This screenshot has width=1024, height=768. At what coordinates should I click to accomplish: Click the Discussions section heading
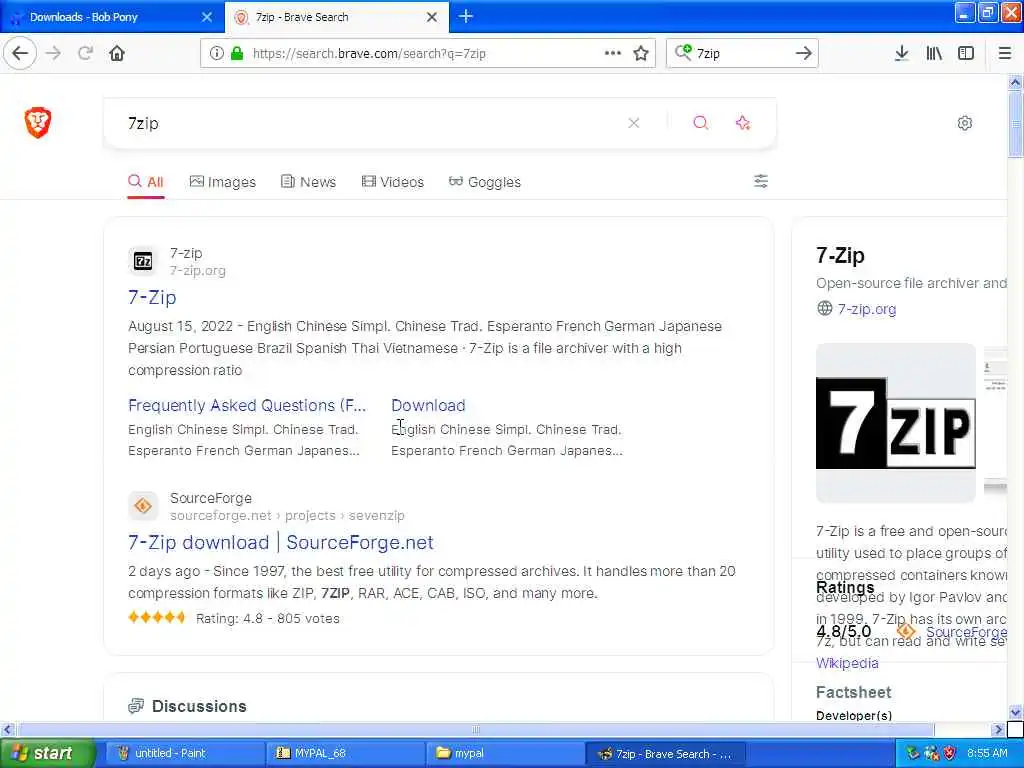click(x=199, y=706)
